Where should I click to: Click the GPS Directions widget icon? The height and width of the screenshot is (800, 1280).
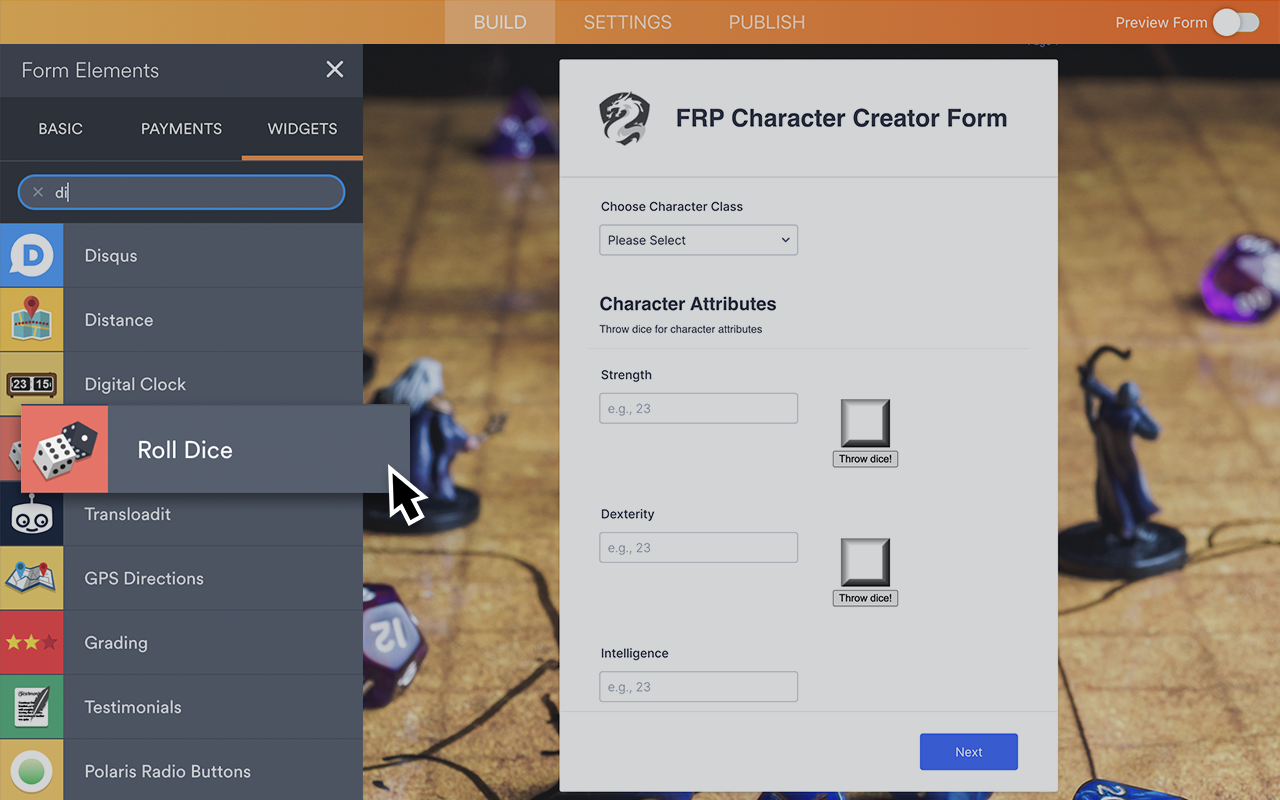[x=31, y=578]
